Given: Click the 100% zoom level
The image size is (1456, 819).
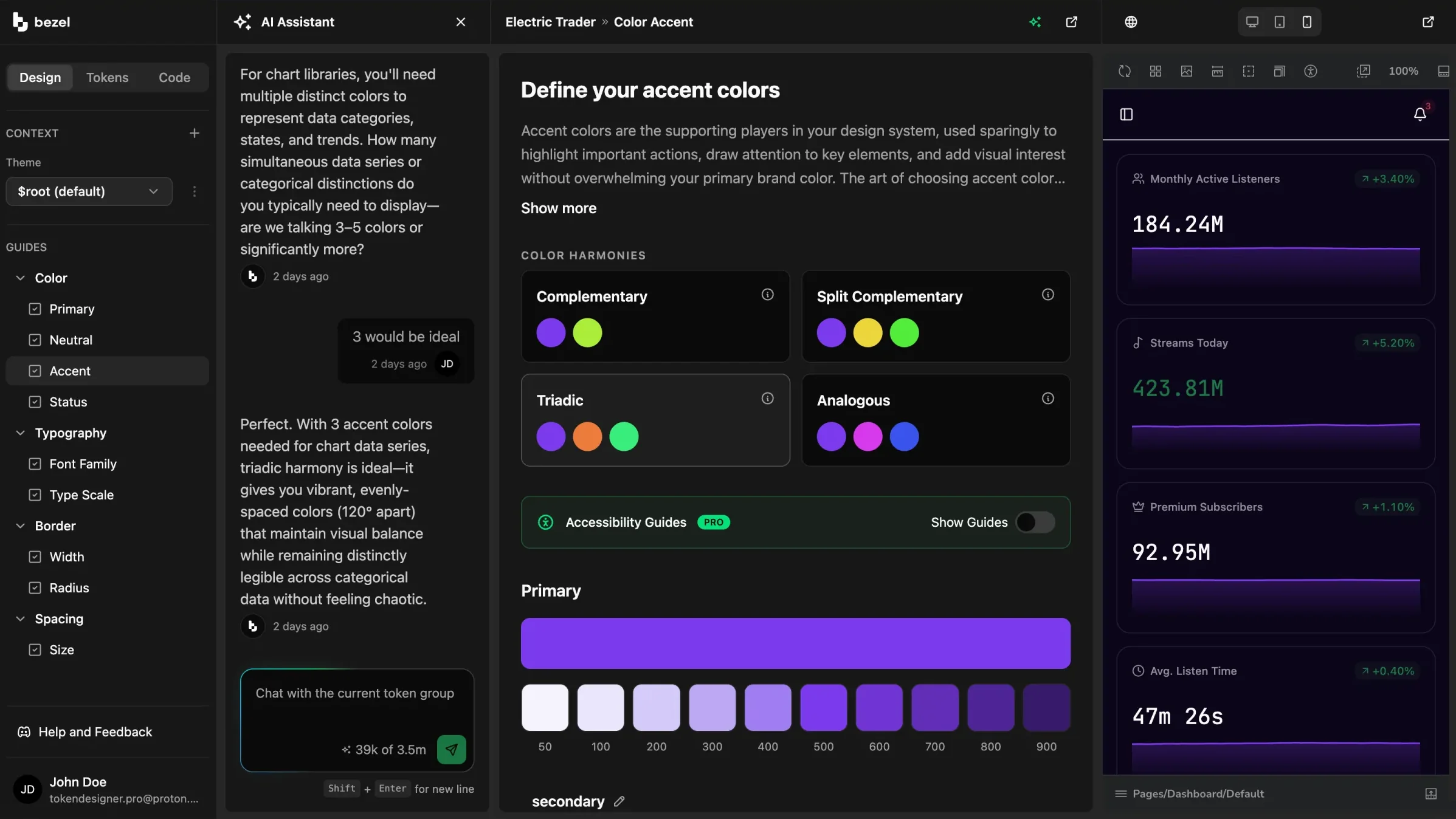Looking at the screenshot, I should point(1403,71).
